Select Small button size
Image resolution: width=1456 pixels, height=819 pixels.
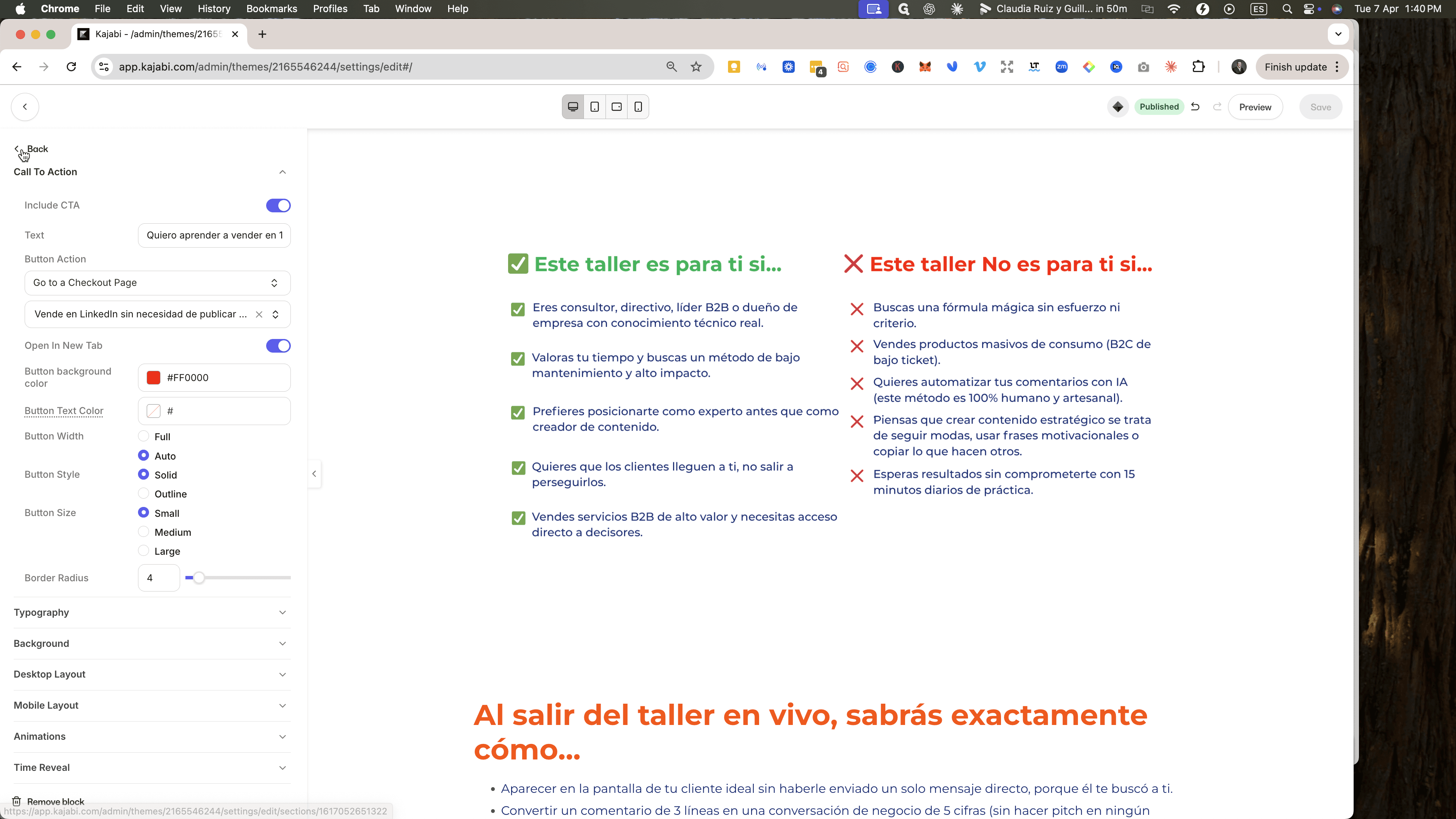pos(144,512)
